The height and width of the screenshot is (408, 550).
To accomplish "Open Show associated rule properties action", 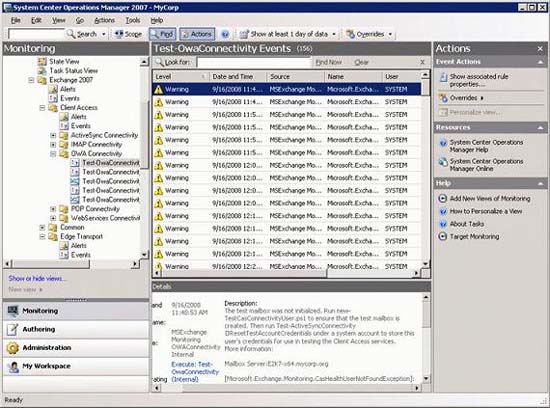I will pyautogui.click(x=479, y=80).
